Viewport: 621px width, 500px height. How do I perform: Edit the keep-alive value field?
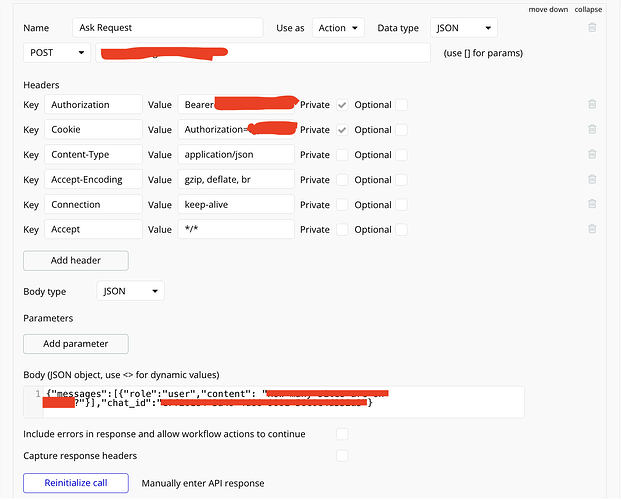[x=236, y=204]
